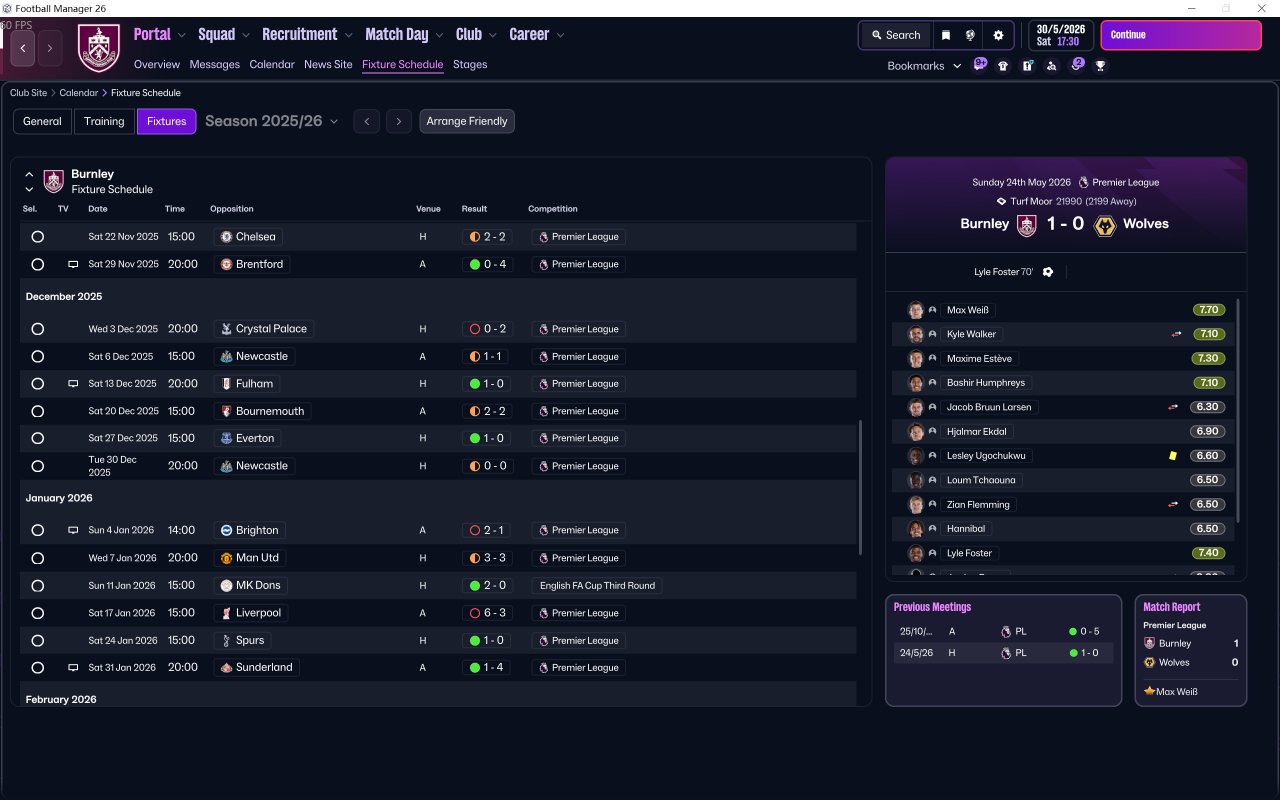This screenshot has width=1280, height=800.
Task: Click the up chevron beside Burnley Fixture Schedule
Action: 29,174
